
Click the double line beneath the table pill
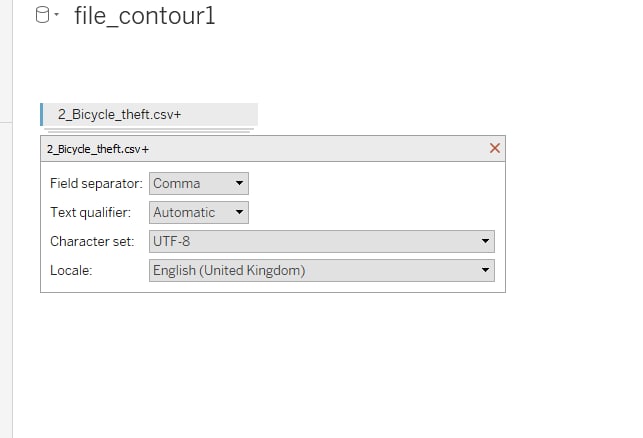coord(149,131)
